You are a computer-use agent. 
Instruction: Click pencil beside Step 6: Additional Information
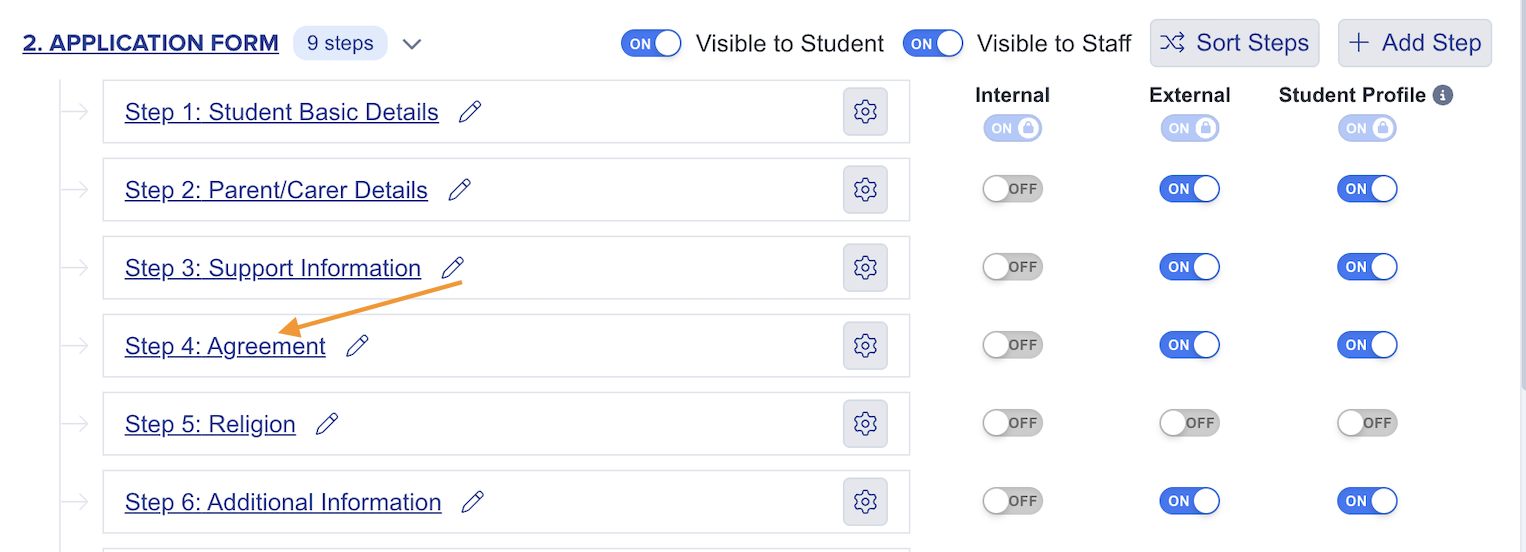(473, 502)
